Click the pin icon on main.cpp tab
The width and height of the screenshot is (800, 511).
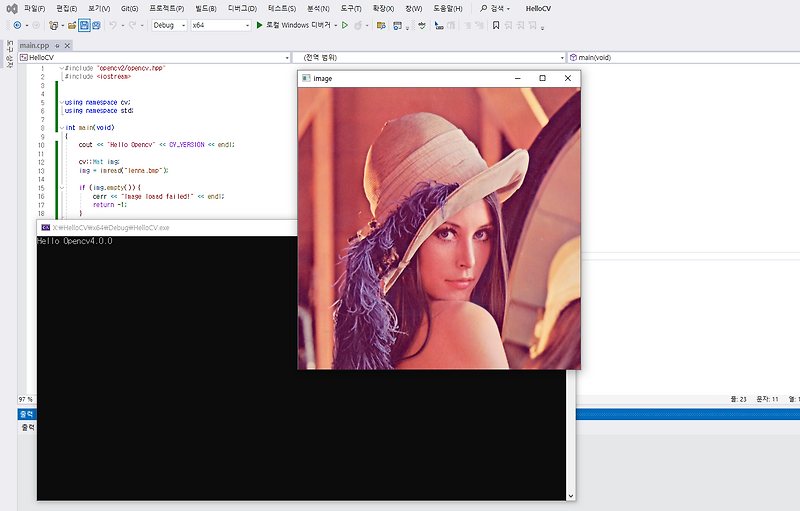(57, 45)
